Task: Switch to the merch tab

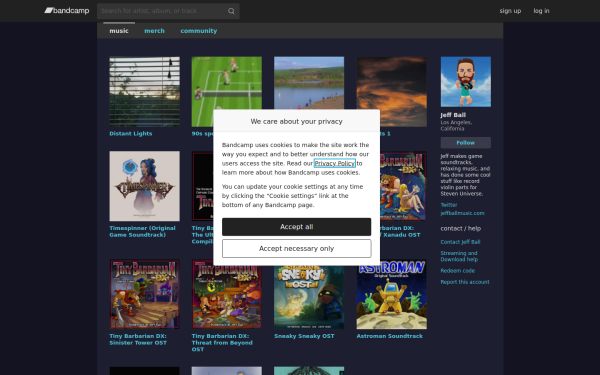Action: point(154,31)
